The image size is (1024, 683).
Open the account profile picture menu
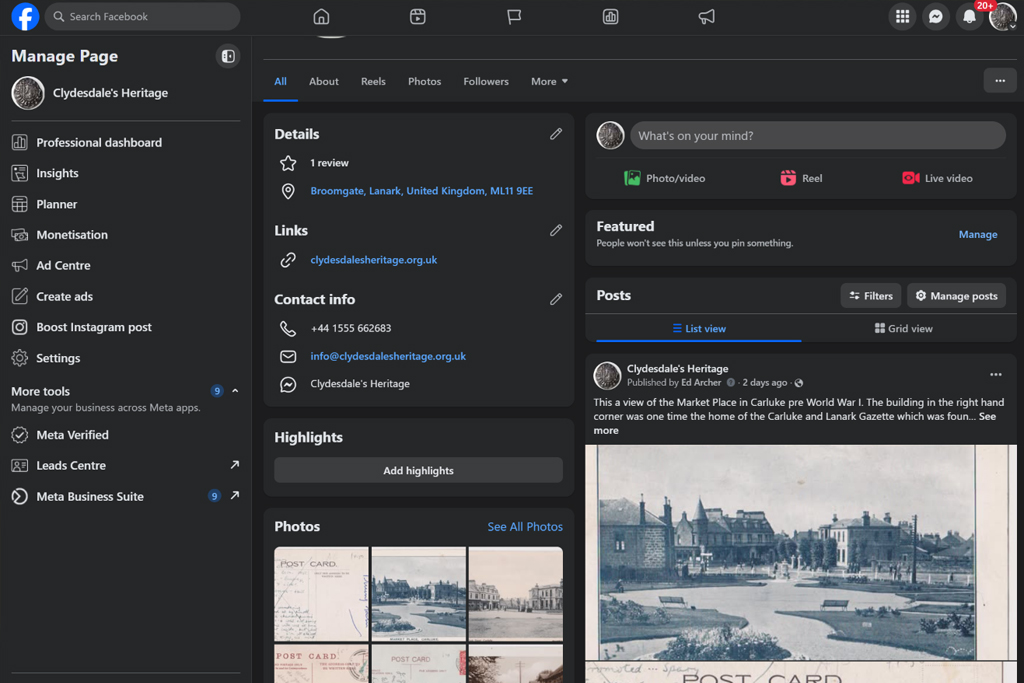[x=1002, y=16]
